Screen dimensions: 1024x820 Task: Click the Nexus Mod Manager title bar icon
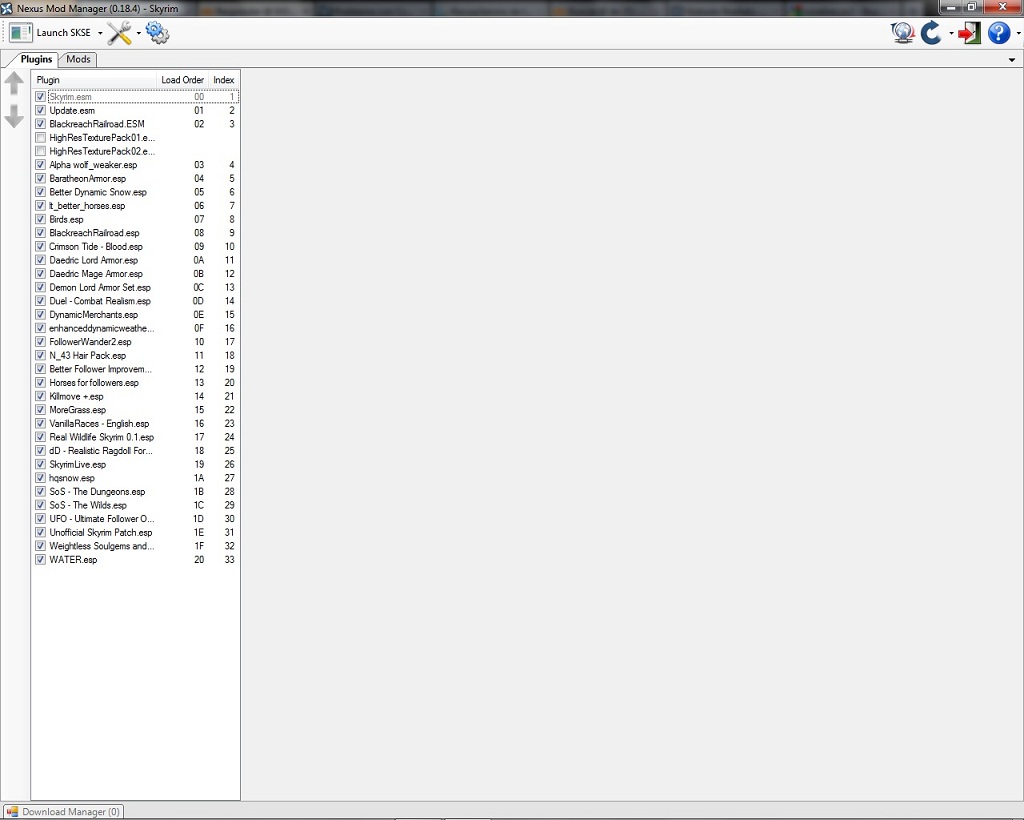coord(7,8)
